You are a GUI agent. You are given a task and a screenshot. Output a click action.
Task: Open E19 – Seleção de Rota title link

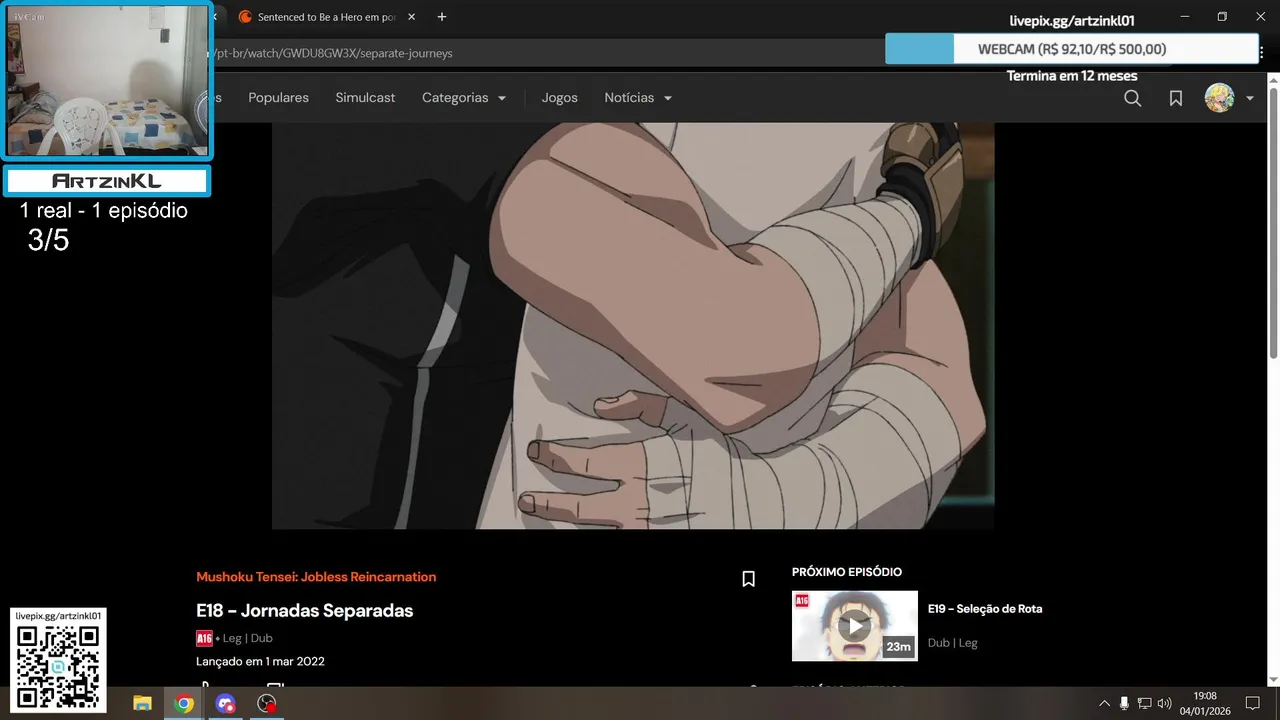tap(985, 609)
